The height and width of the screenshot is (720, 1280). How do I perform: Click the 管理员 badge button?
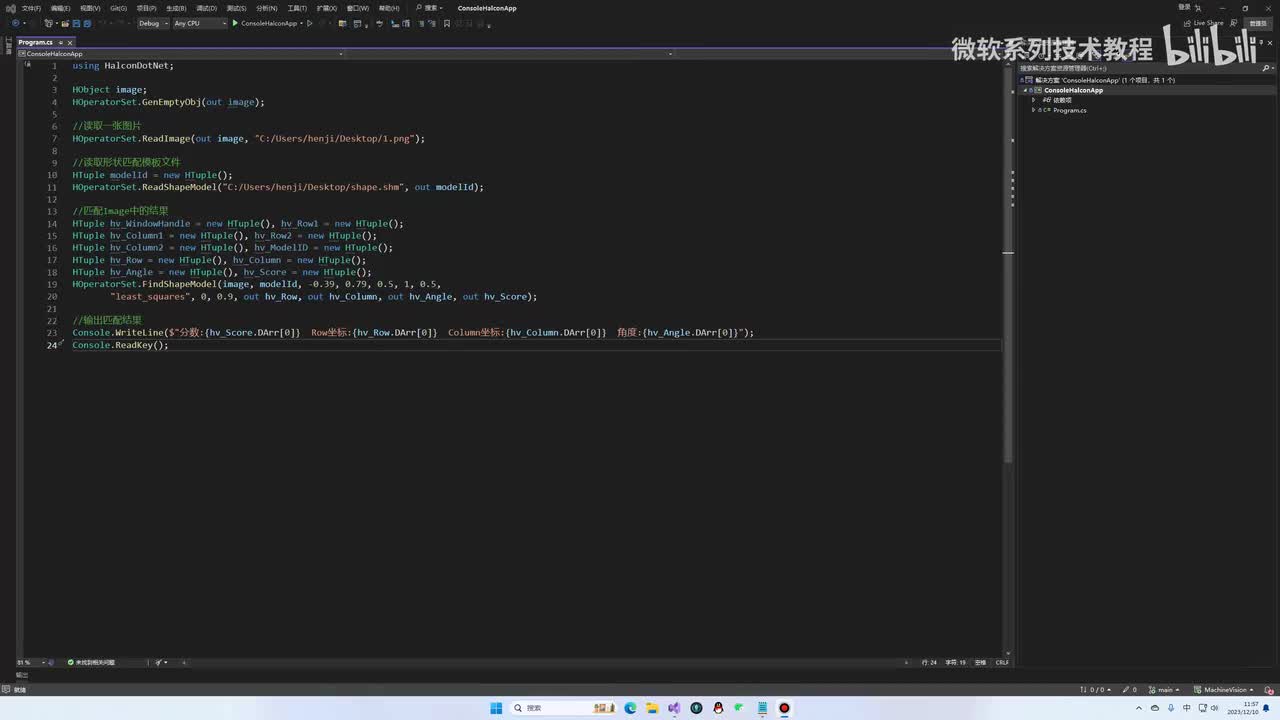(x=1258, y=23)
